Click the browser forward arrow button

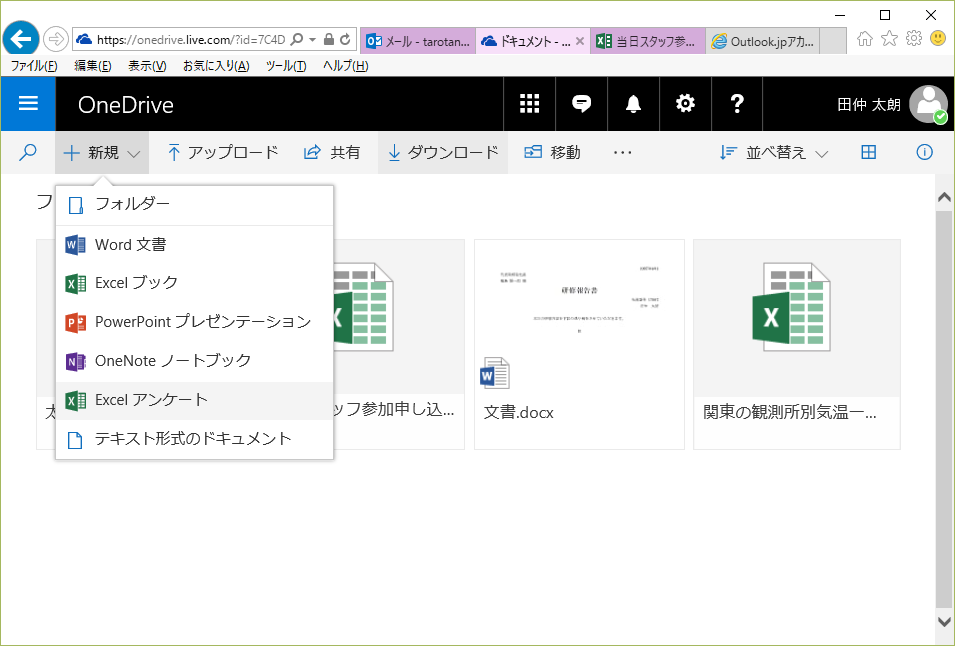tap(55, 40)
